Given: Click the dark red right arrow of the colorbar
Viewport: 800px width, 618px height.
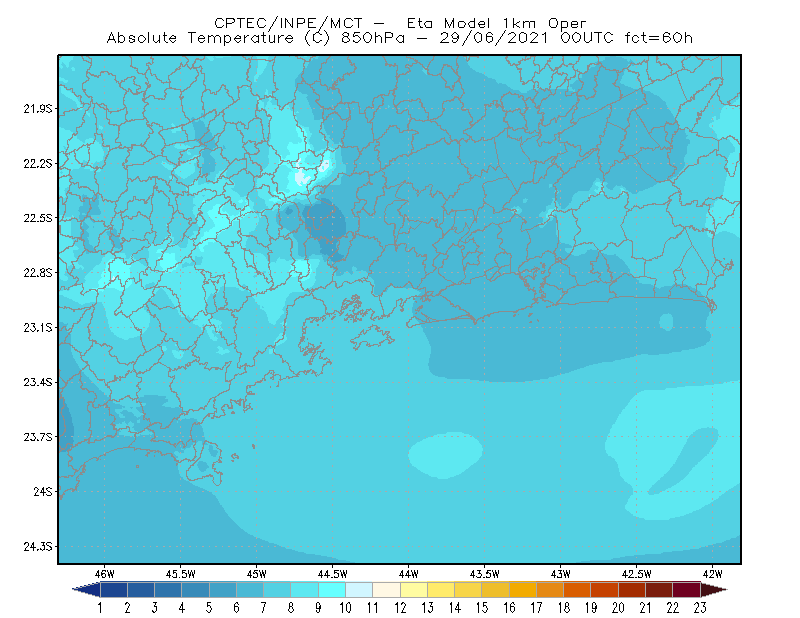Looking at the screenshot, I should click(x=714, y=590).
